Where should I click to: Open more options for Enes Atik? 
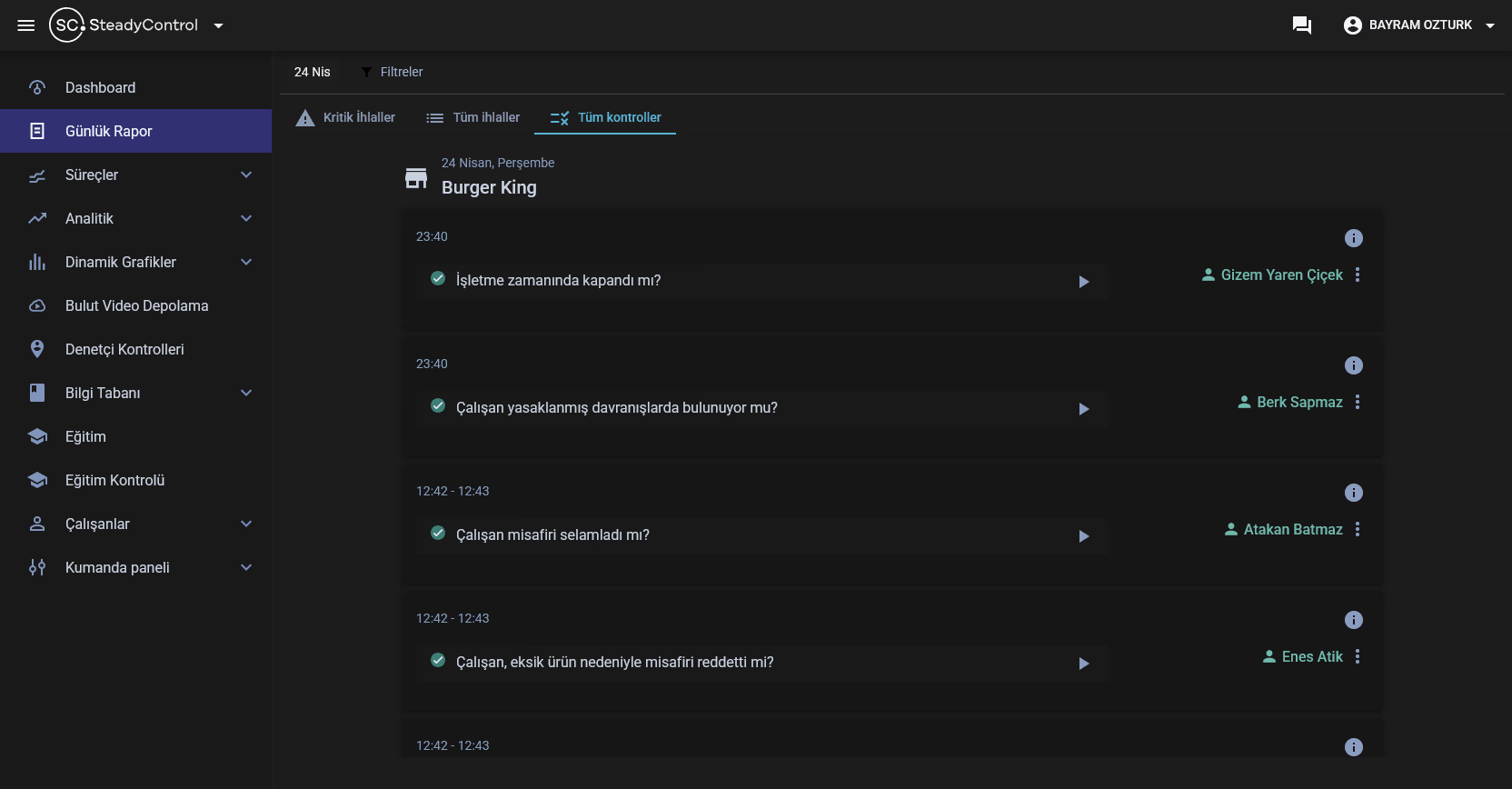coord(1358,656)
